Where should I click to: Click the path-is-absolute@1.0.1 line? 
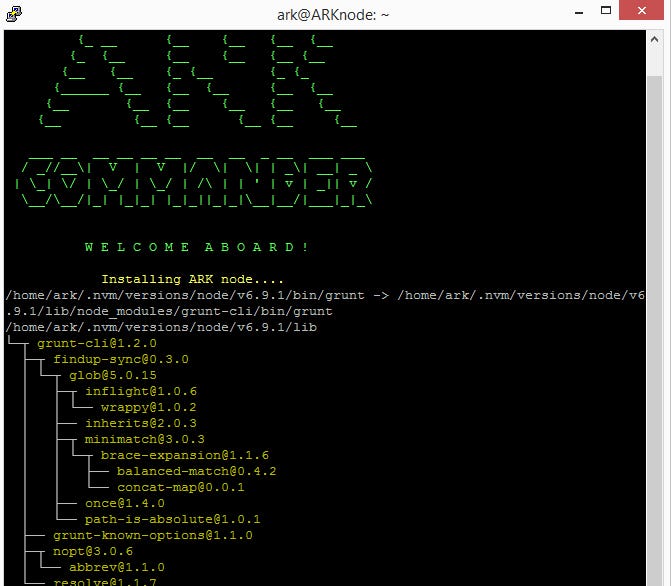click(x=172, y=519)
